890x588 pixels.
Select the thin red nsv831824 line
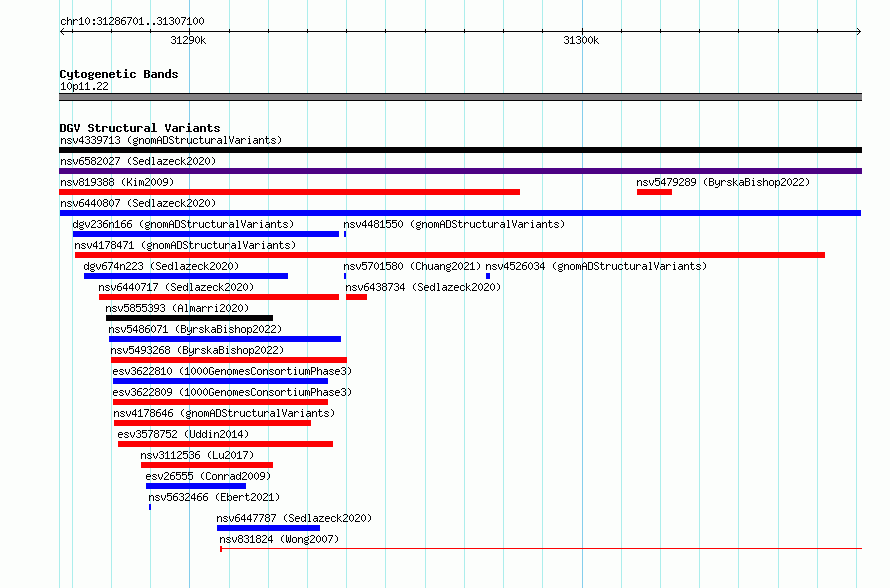(x=541, y=549)
